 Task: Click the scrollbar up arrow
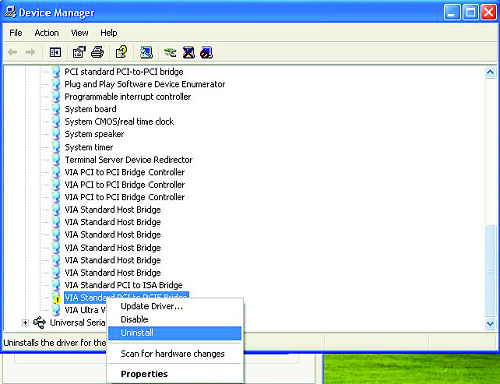490,72
